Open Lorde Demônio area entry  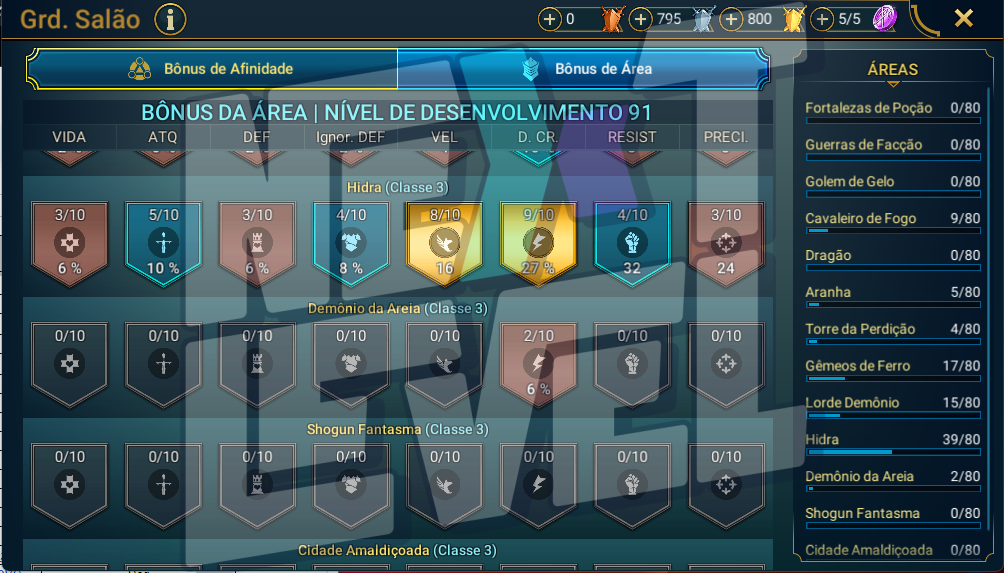(x=893, y=405)
